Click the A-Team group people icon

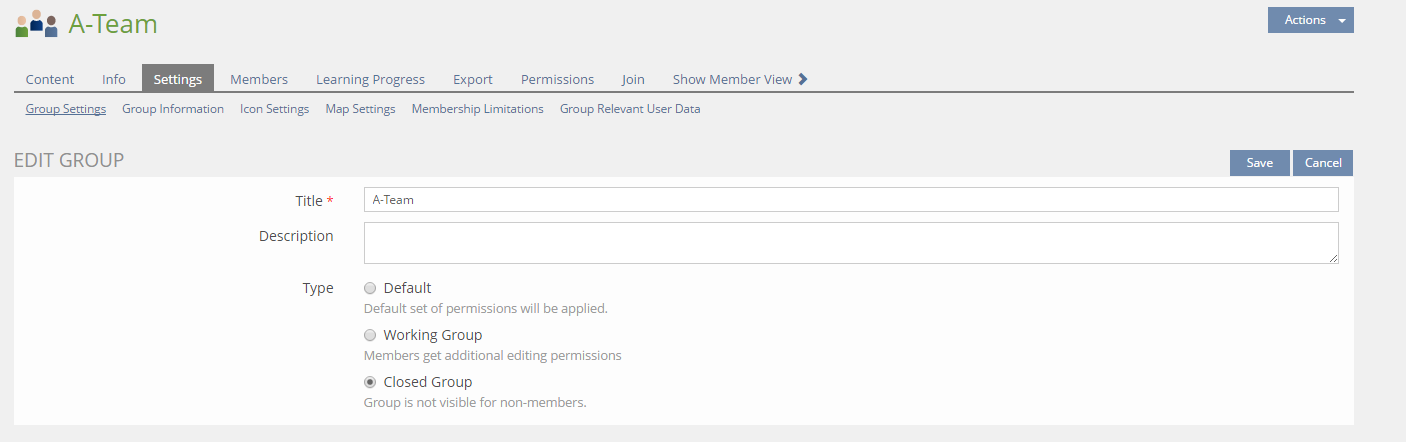tap(36, 24)
